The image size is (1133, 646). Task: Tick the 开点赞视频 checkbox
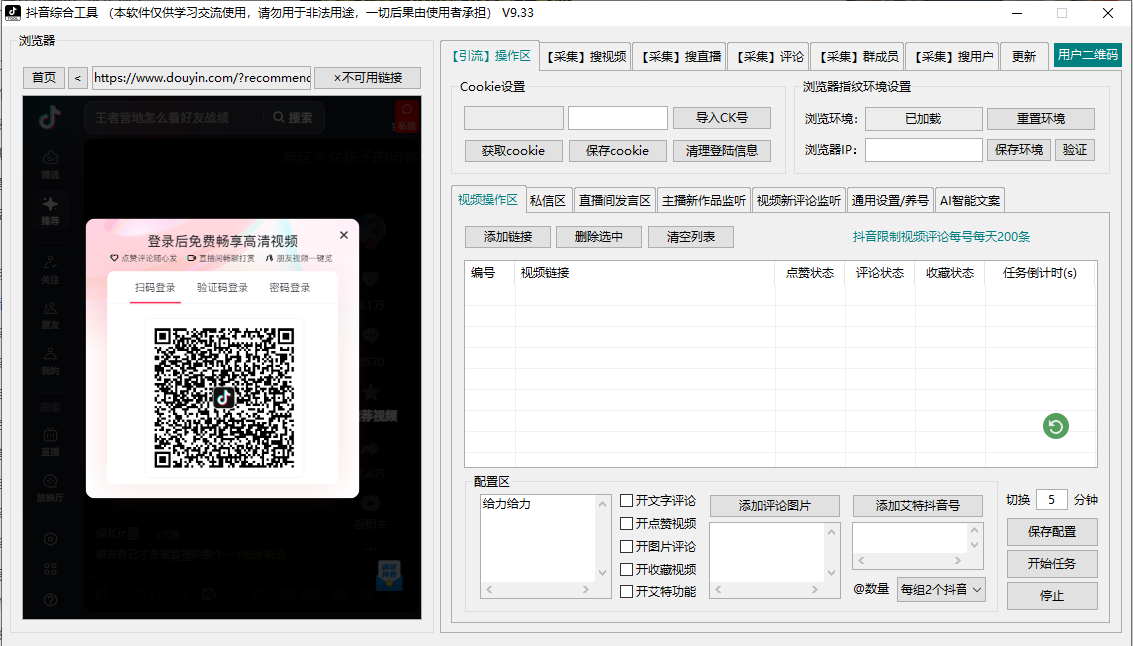click(626, 524)
